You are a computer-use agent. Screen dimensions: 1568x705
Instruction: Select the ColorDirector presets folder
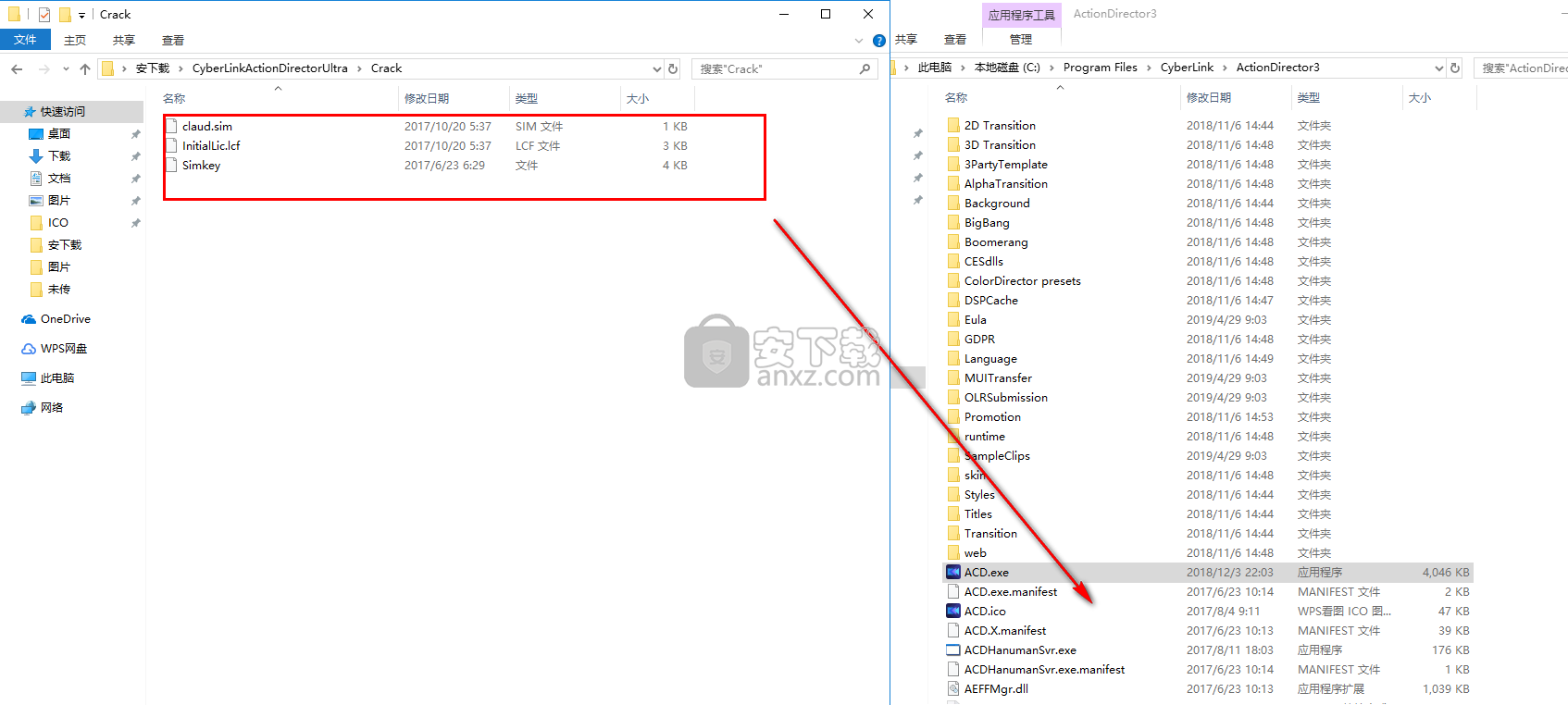click(1022, 281)
